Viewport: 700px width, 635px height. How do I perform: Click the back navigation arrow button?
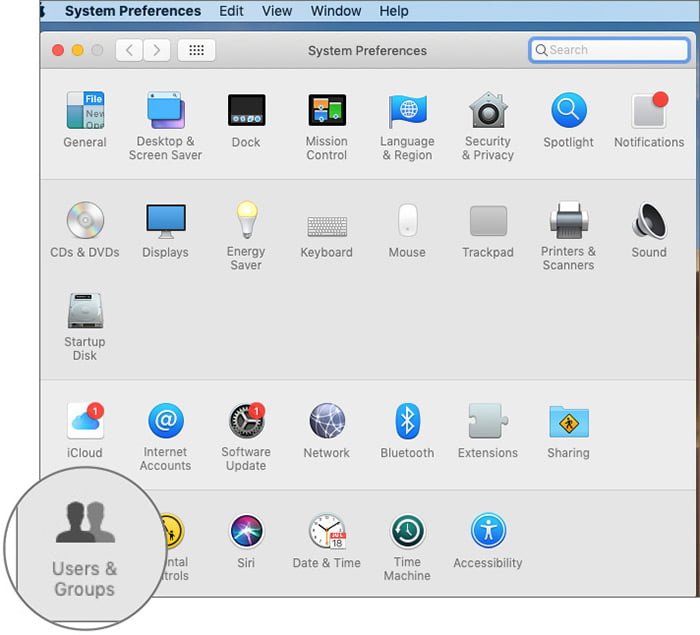click(x=129, y=50)
